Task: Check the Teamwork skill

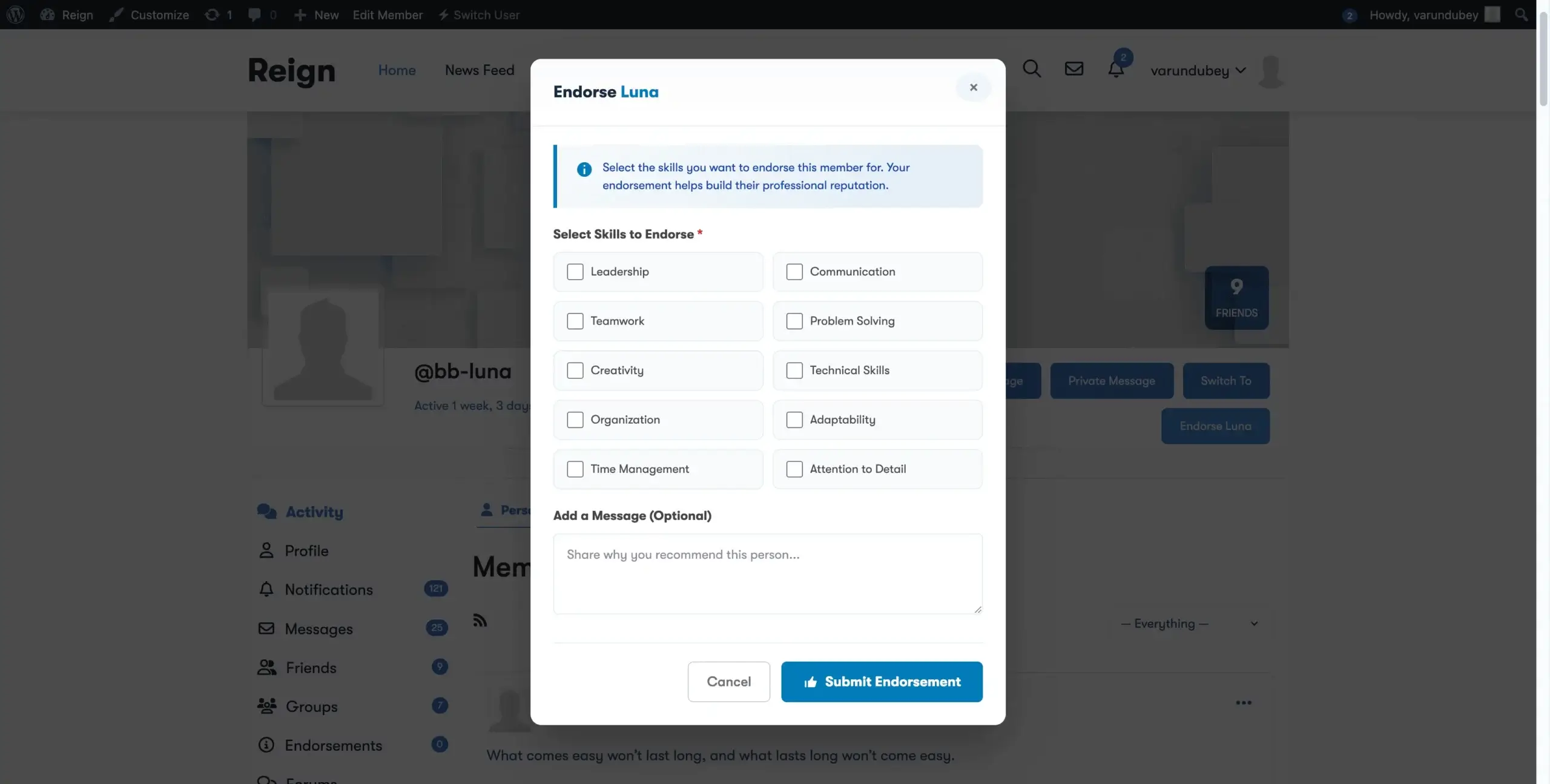Action: click(x=575, y=321)
